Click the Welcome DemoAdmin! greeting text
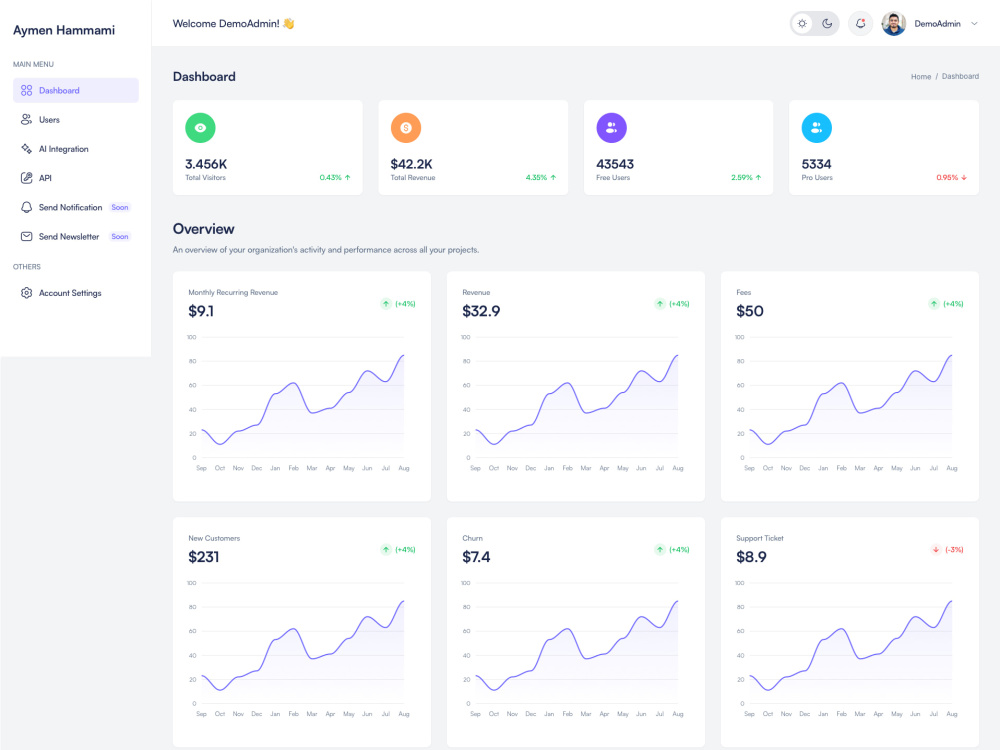The height and width of the screenshot is (750, 1000). click(x=233, y=24)
